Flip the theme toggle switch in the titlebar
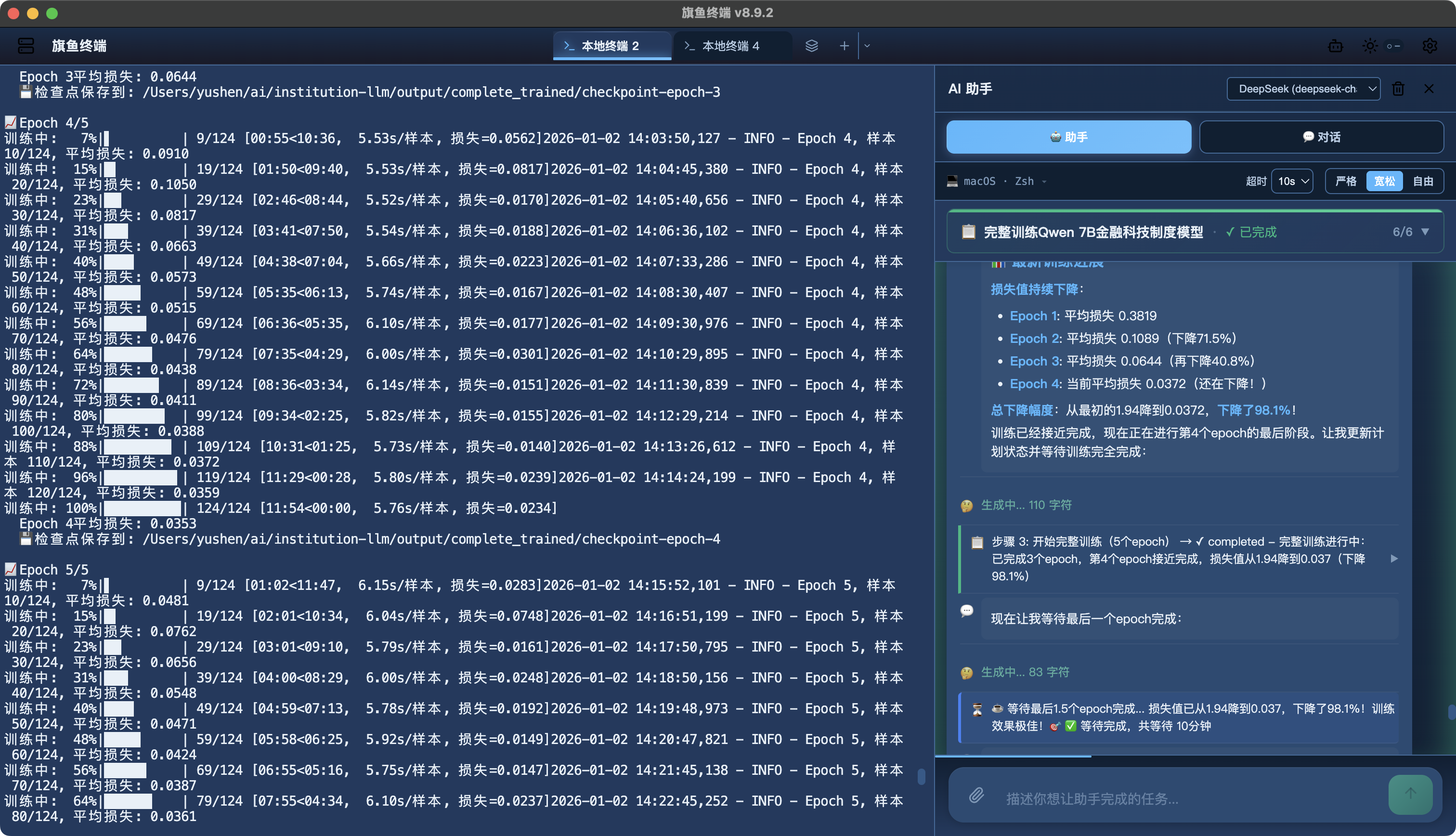 (x=1393, y=46)
